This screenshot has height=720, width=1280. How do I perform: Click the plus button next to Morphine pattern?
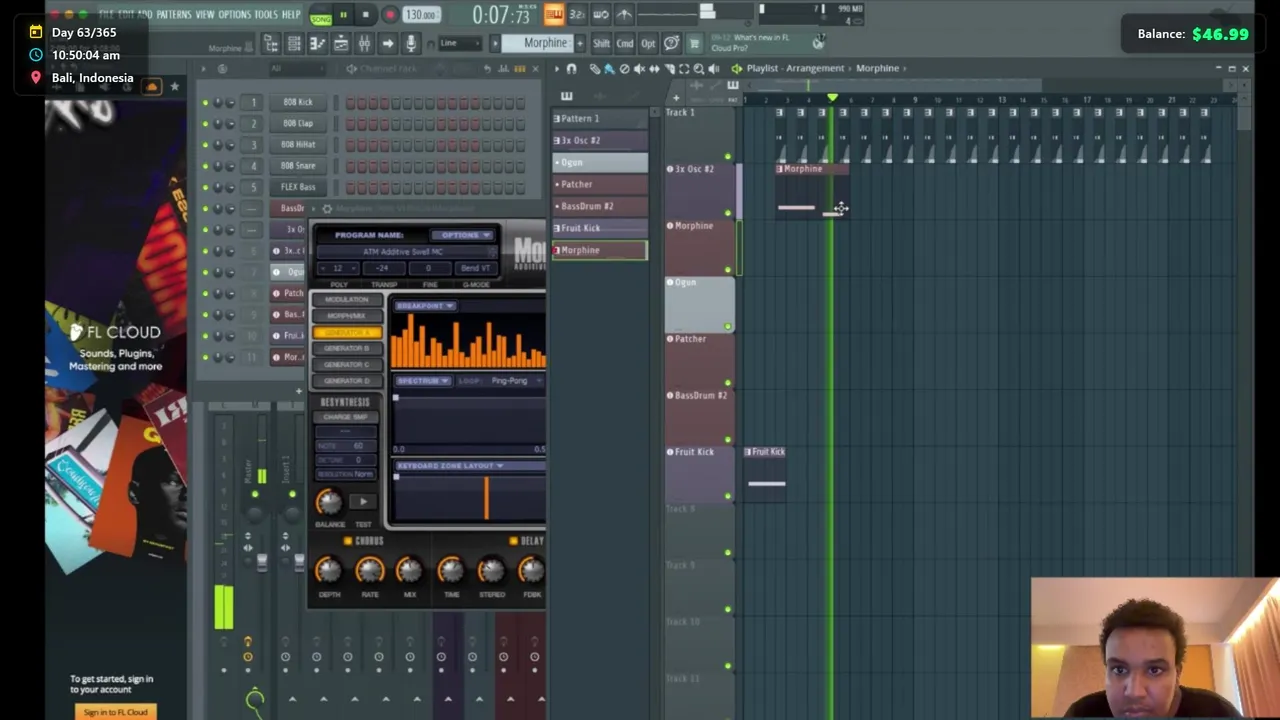point(580,43)
